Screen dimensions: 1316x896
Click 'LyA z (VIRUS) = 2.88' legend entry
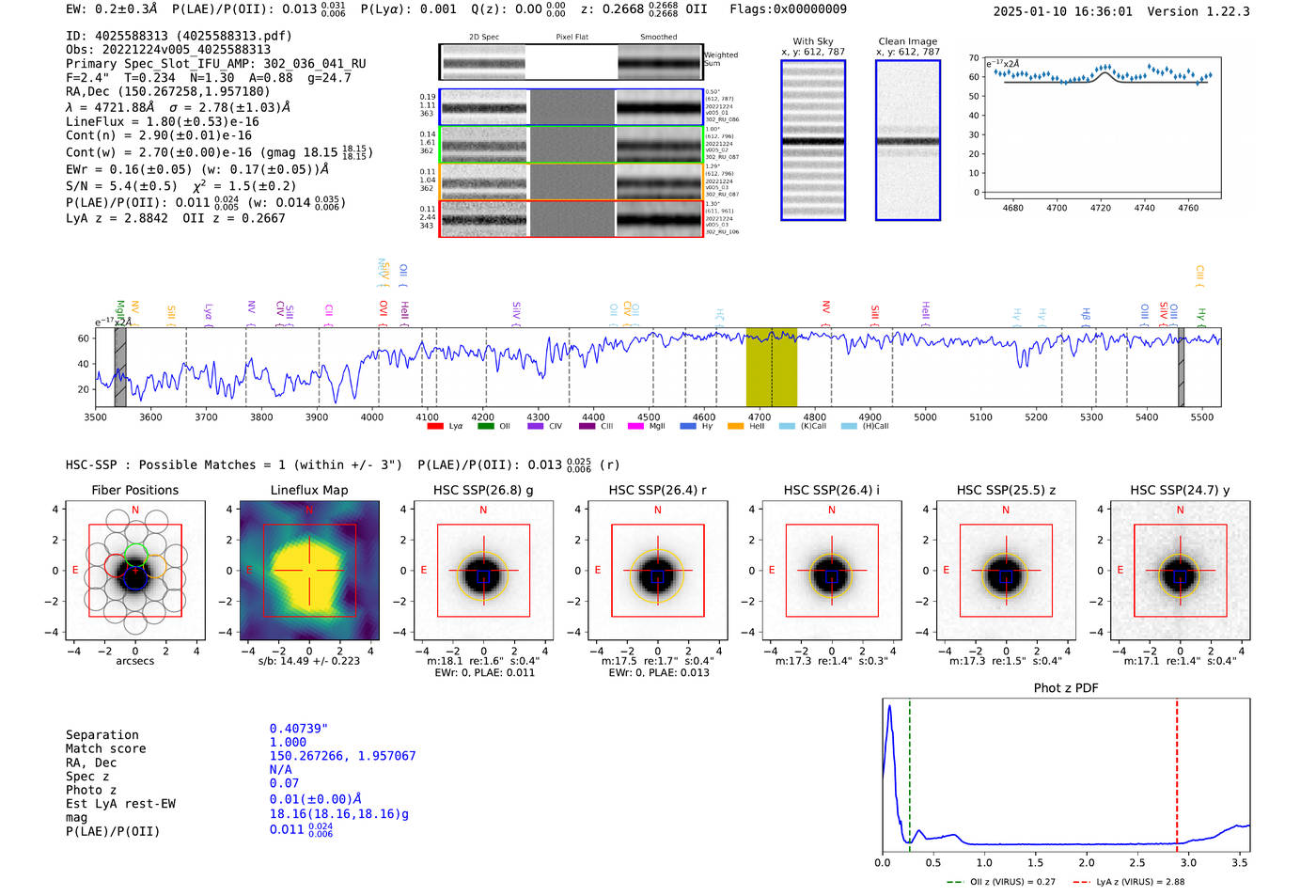[1128, 882]
